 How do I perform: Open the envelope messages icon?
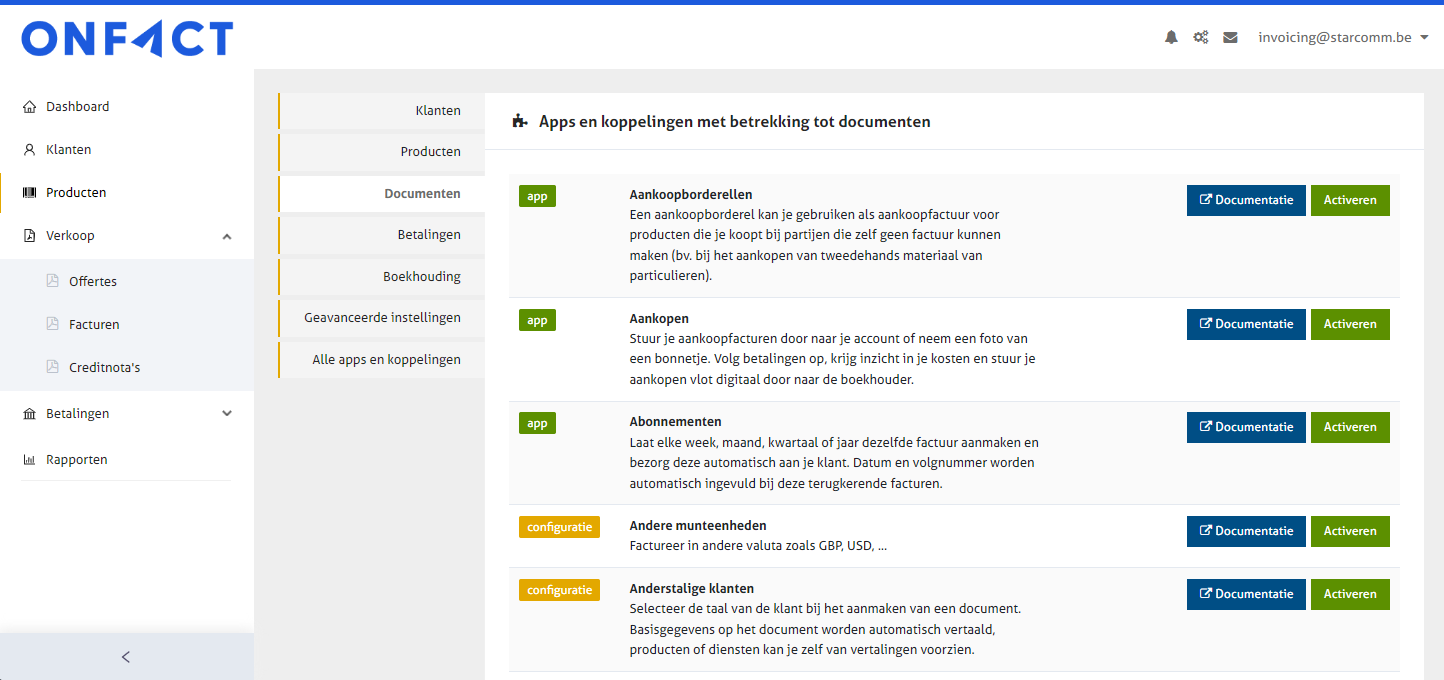[1230, 38]
